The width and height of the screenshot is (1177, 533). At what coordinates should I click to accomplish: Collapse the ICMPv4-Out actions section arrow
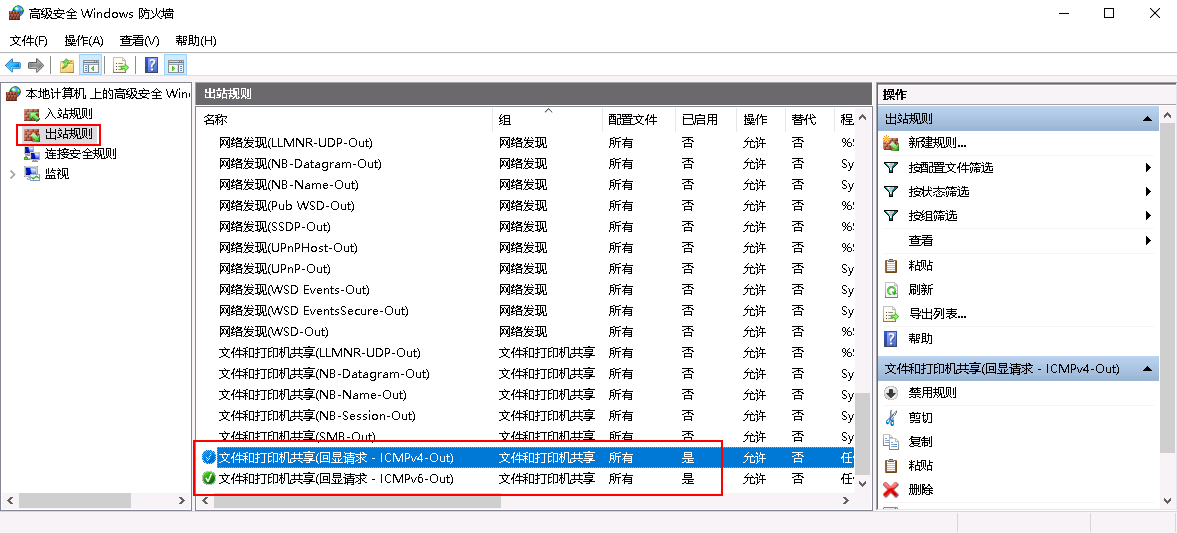[x=1147, y=369]
